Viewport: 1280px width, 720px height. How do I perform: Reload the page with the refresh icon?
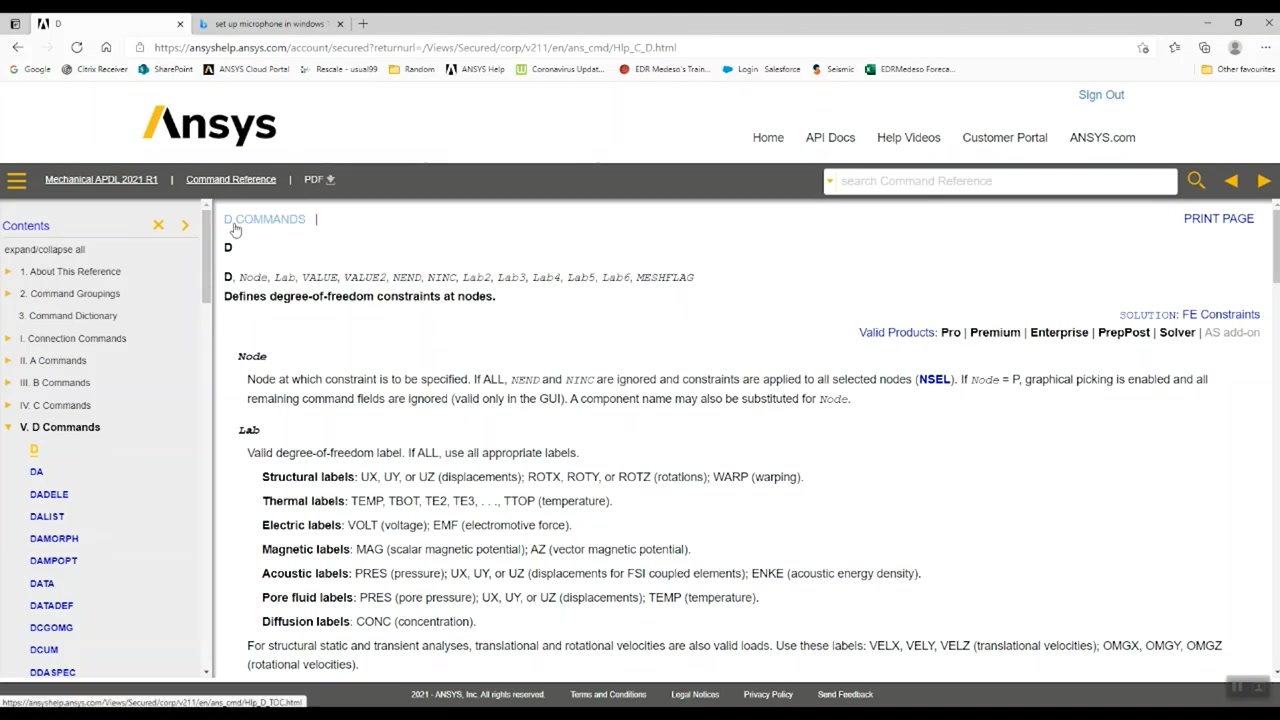76,47
